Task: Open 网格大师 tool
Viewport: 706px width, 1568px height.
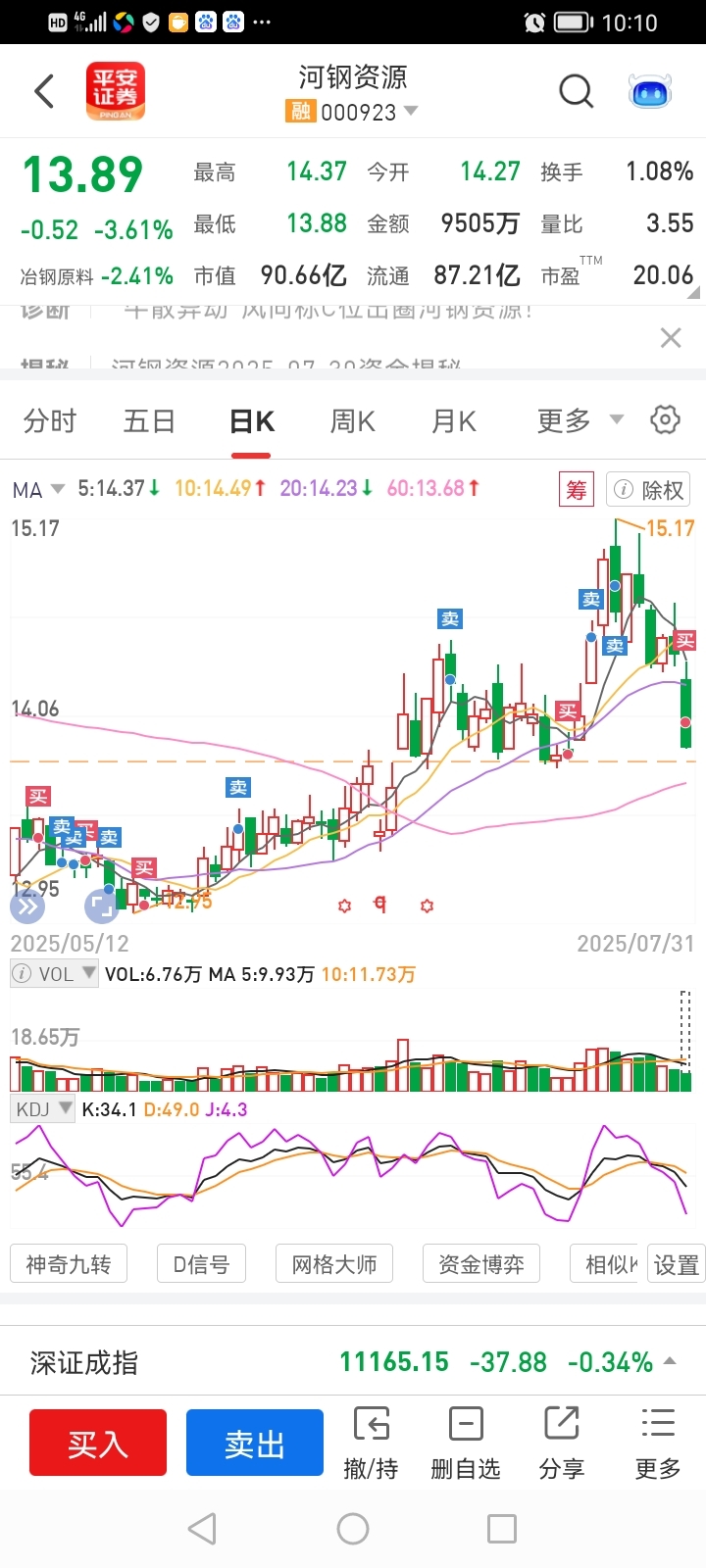Action: tap(334, 1264)
